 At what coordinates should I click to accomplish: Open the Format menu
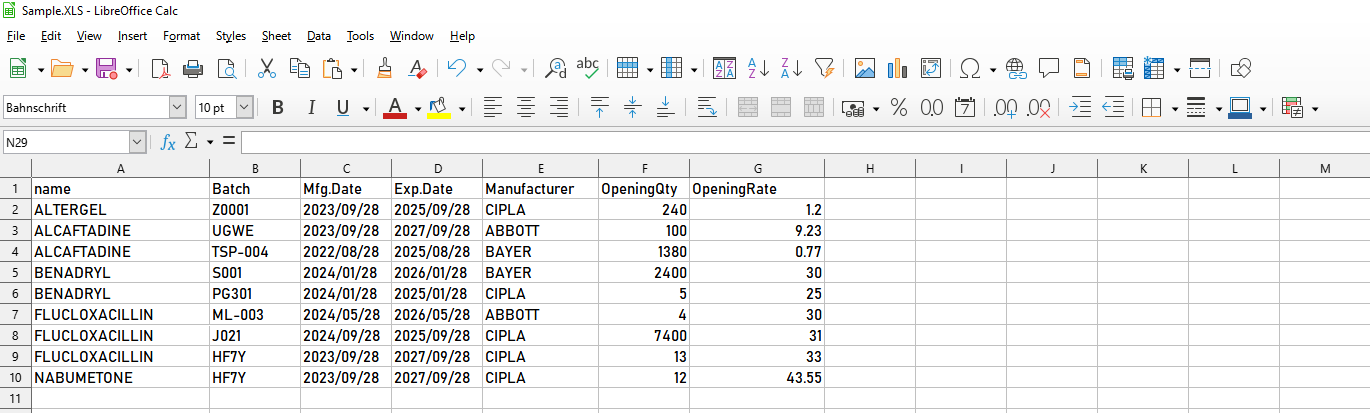coord(181,36)
